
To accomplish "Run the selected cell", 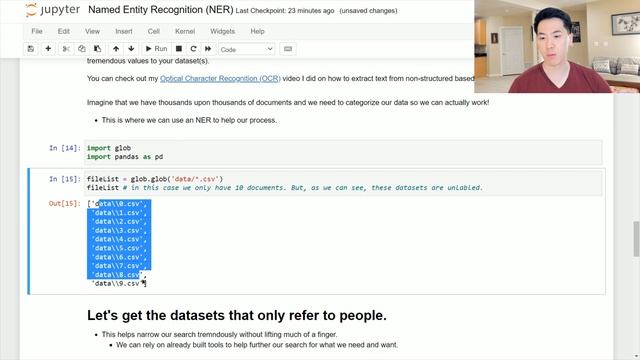I will click(157, 49).
